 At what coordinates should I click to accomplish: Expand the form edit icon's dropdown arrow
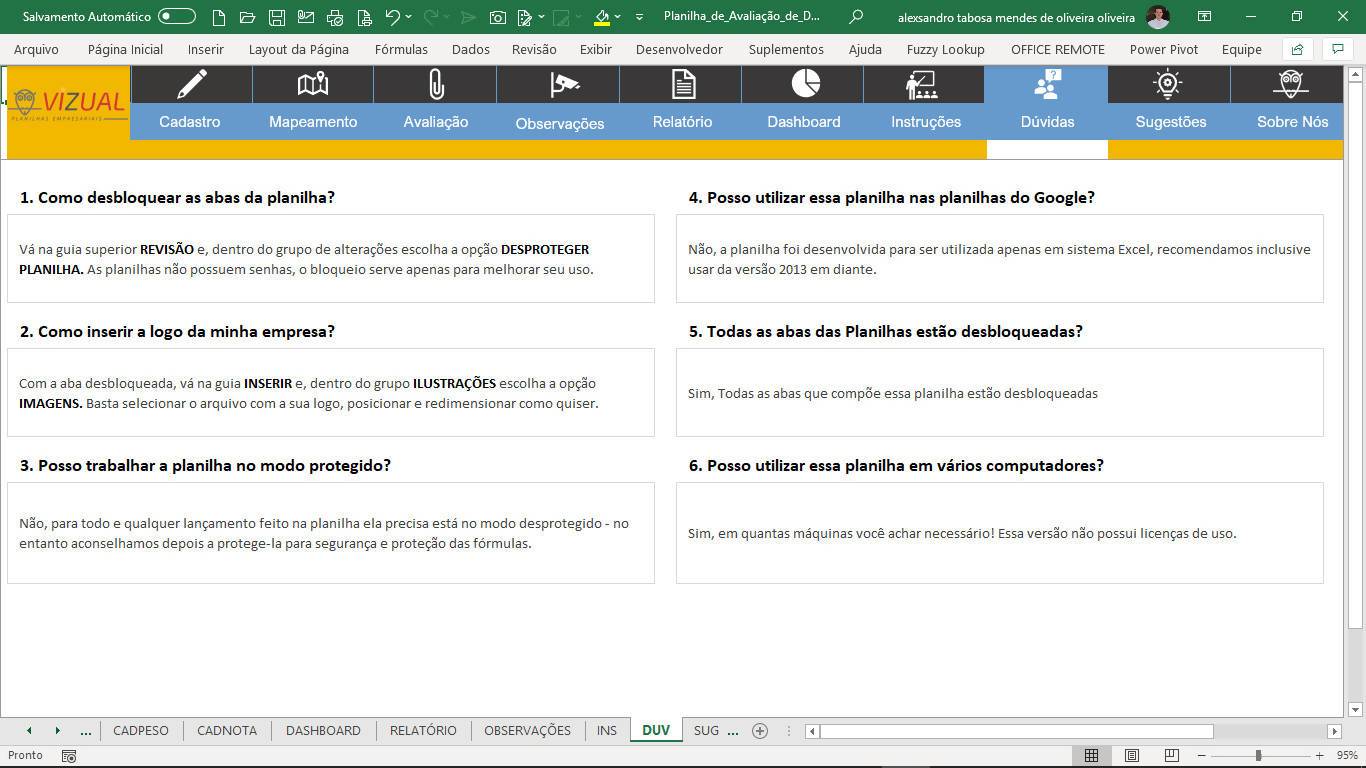point(541,17)
